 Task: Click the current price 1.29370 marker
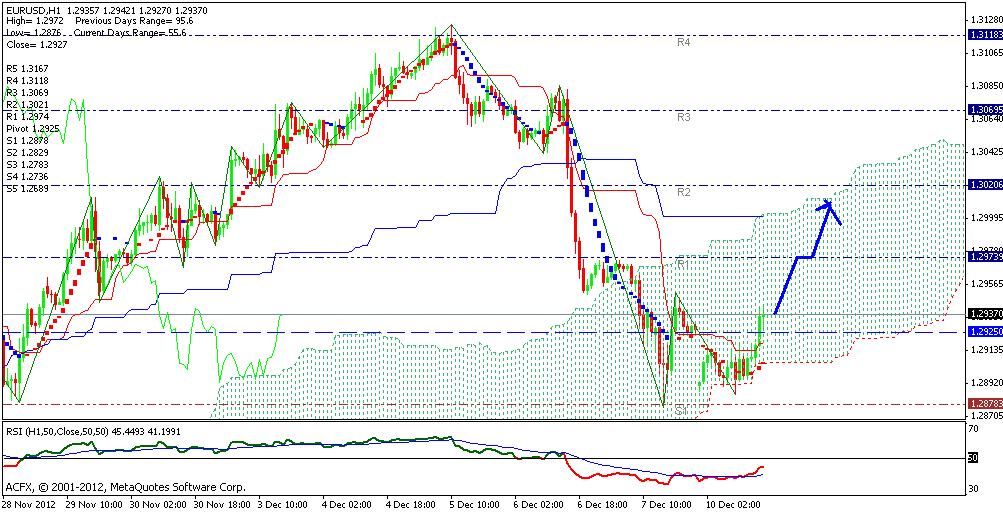tap(985, 314)
